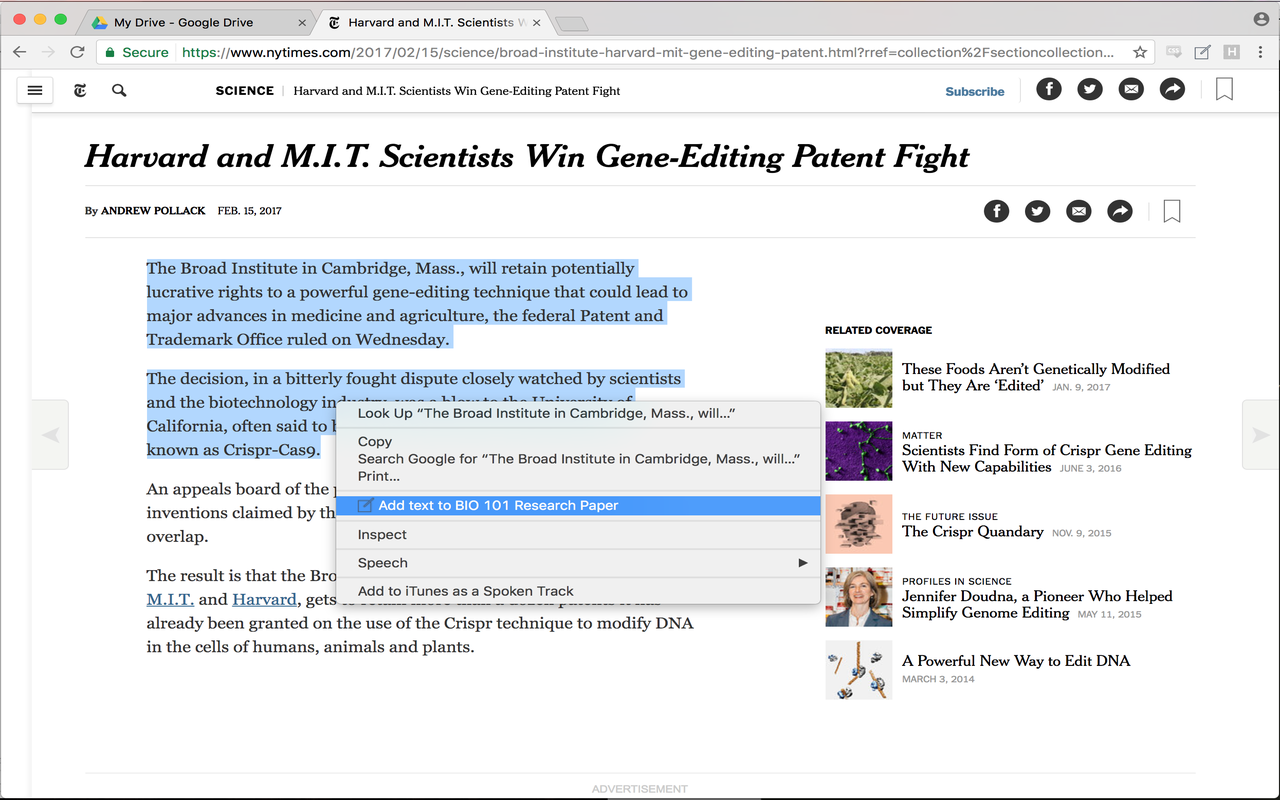The image size is (1280, 800).
Task: Bookmark article using icon beside byline
Action: point(1172,211)
